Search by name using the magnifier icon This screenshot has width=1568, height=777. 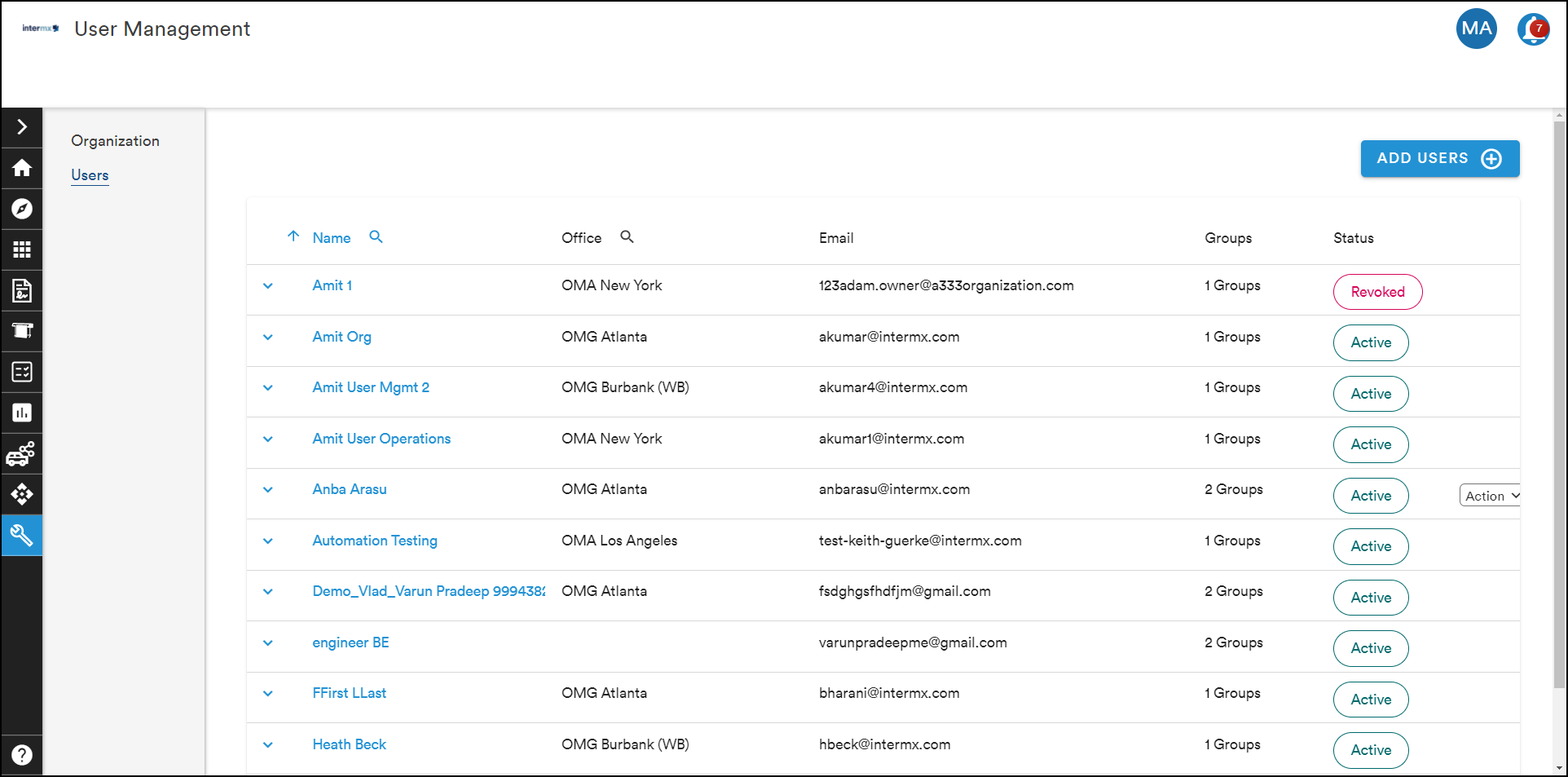tap(376, 236)
